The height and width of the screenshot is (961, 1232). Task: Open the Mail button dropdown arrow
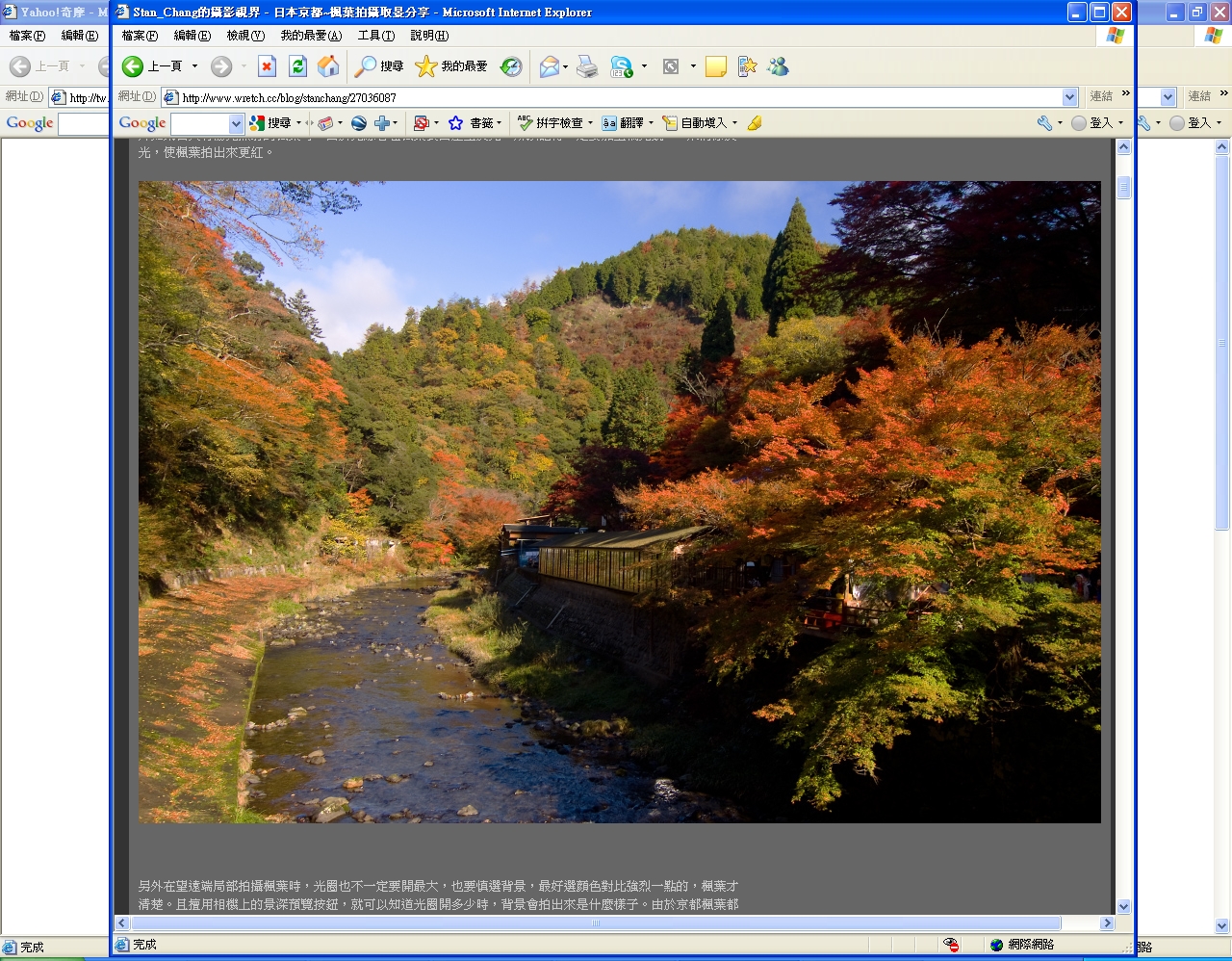[565, 66]
